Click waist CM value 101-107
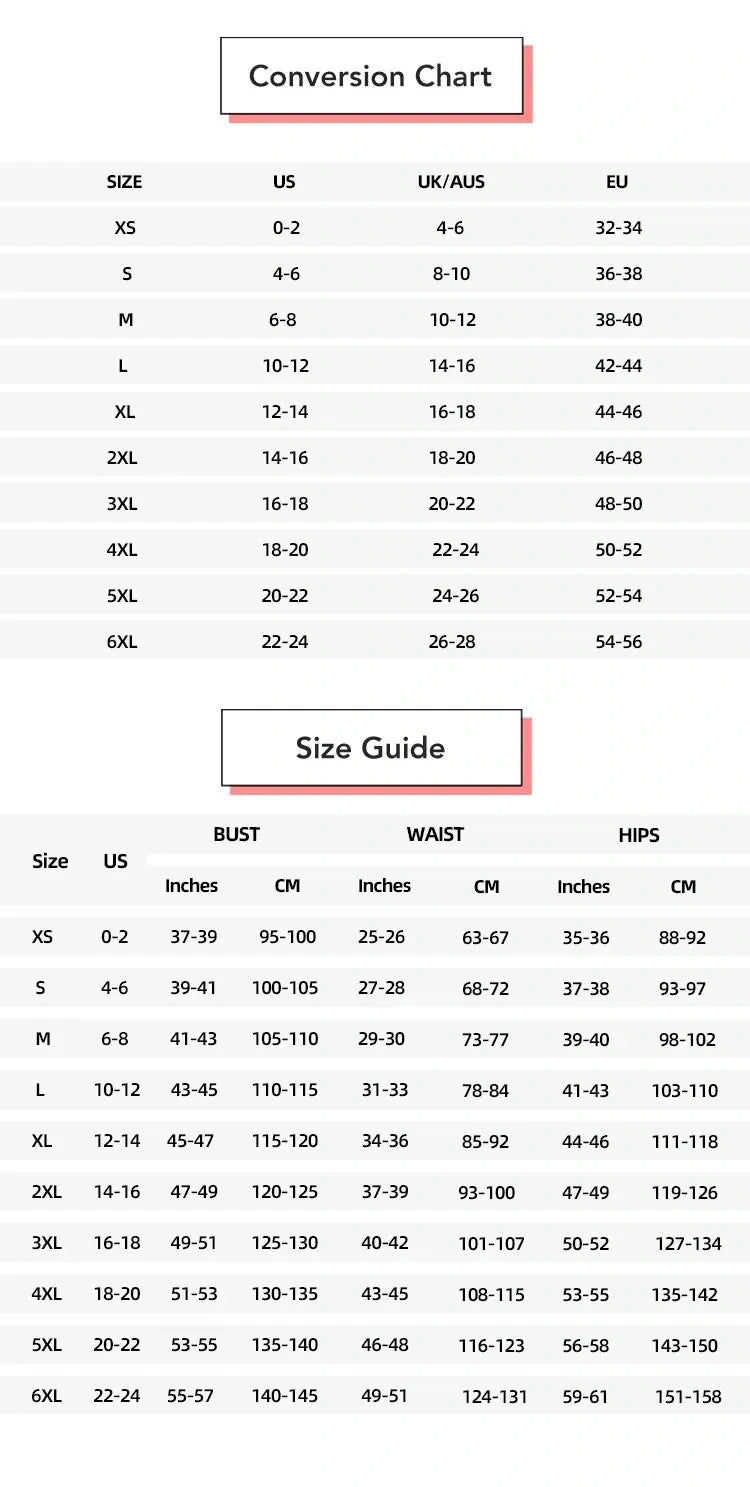This screenshot has width=750, height=1487. (x=491, y=1244)
